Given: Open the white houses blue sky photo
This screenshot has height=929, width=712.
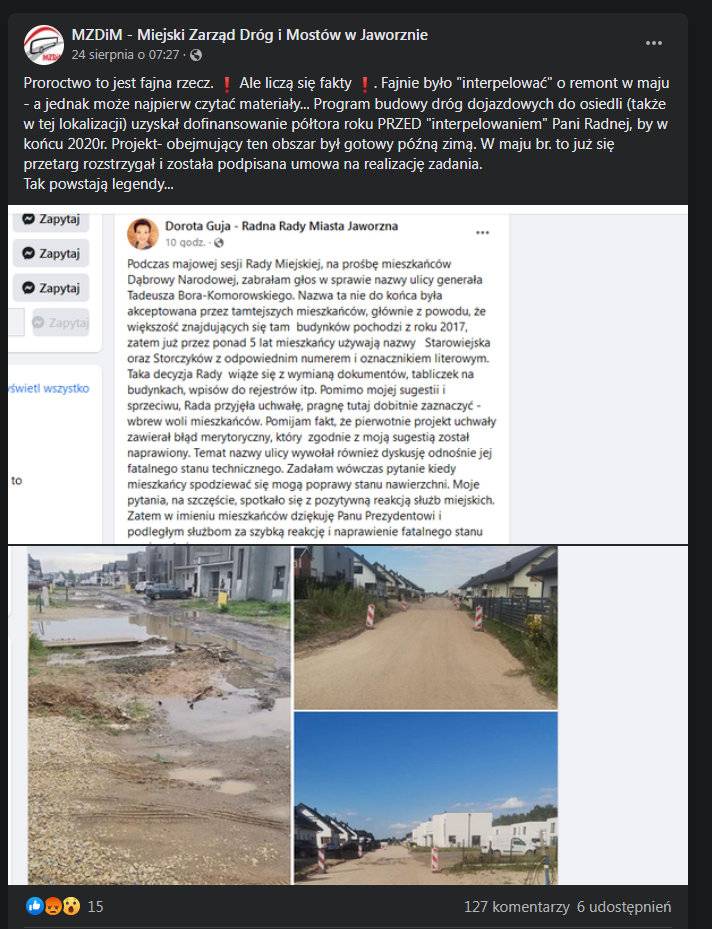Looking at the screenshot, I should (426, 797).
